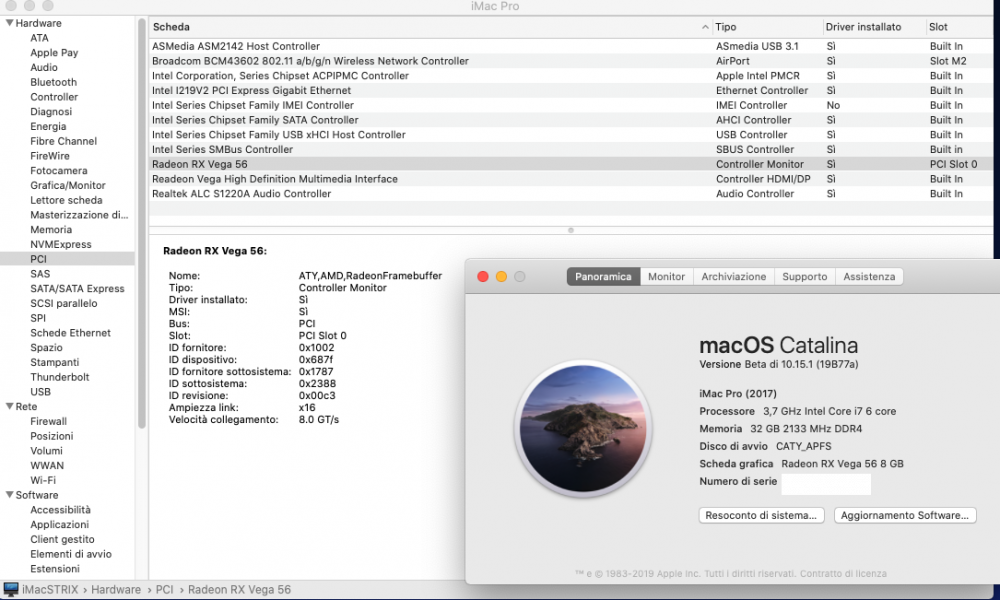Open the Assistenza tab
This screenshot has height=600, width=1000.
tap(869, 277)
